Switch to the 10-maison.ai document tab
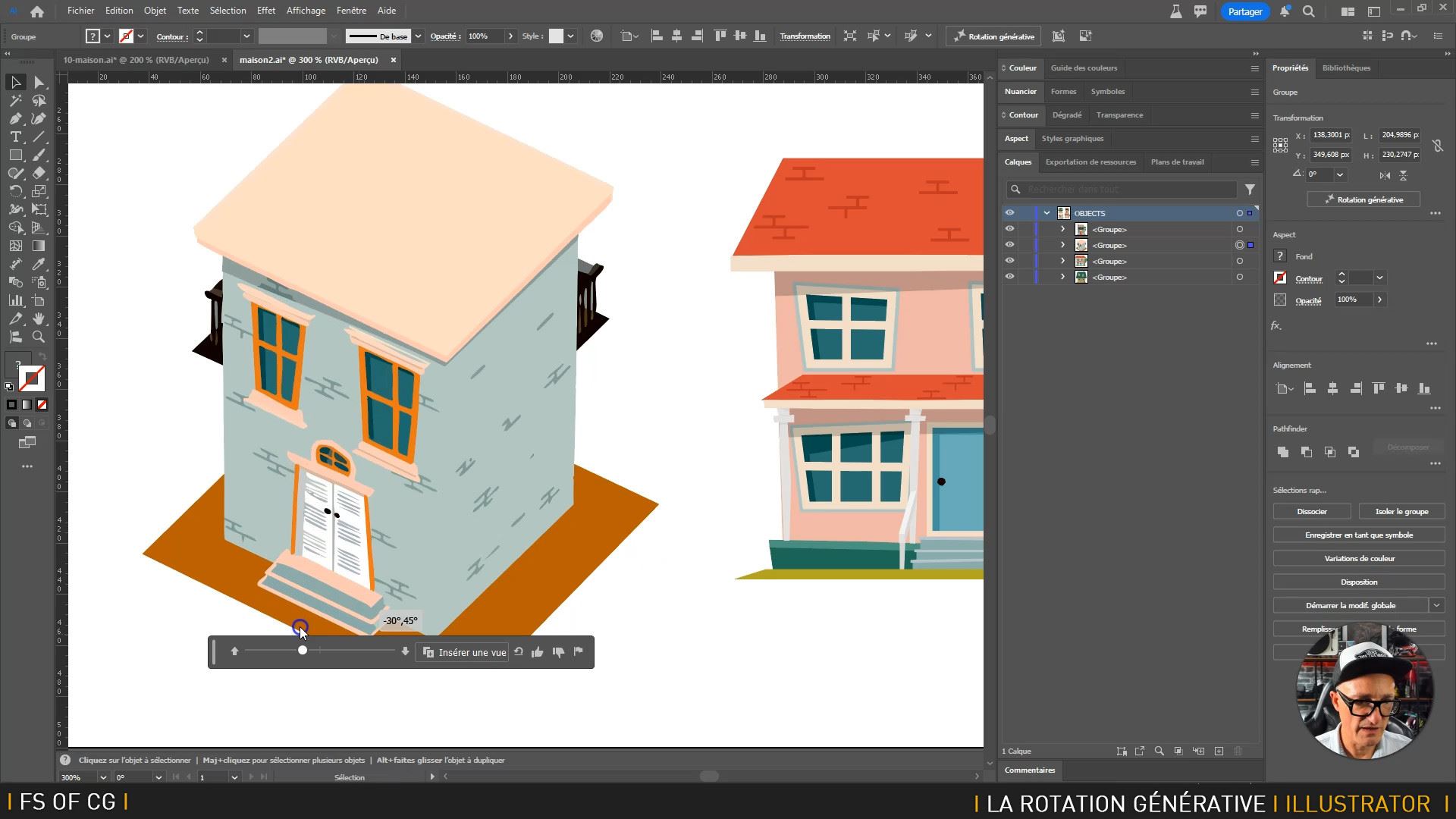1456x819 pixels. tap(136, 60)
